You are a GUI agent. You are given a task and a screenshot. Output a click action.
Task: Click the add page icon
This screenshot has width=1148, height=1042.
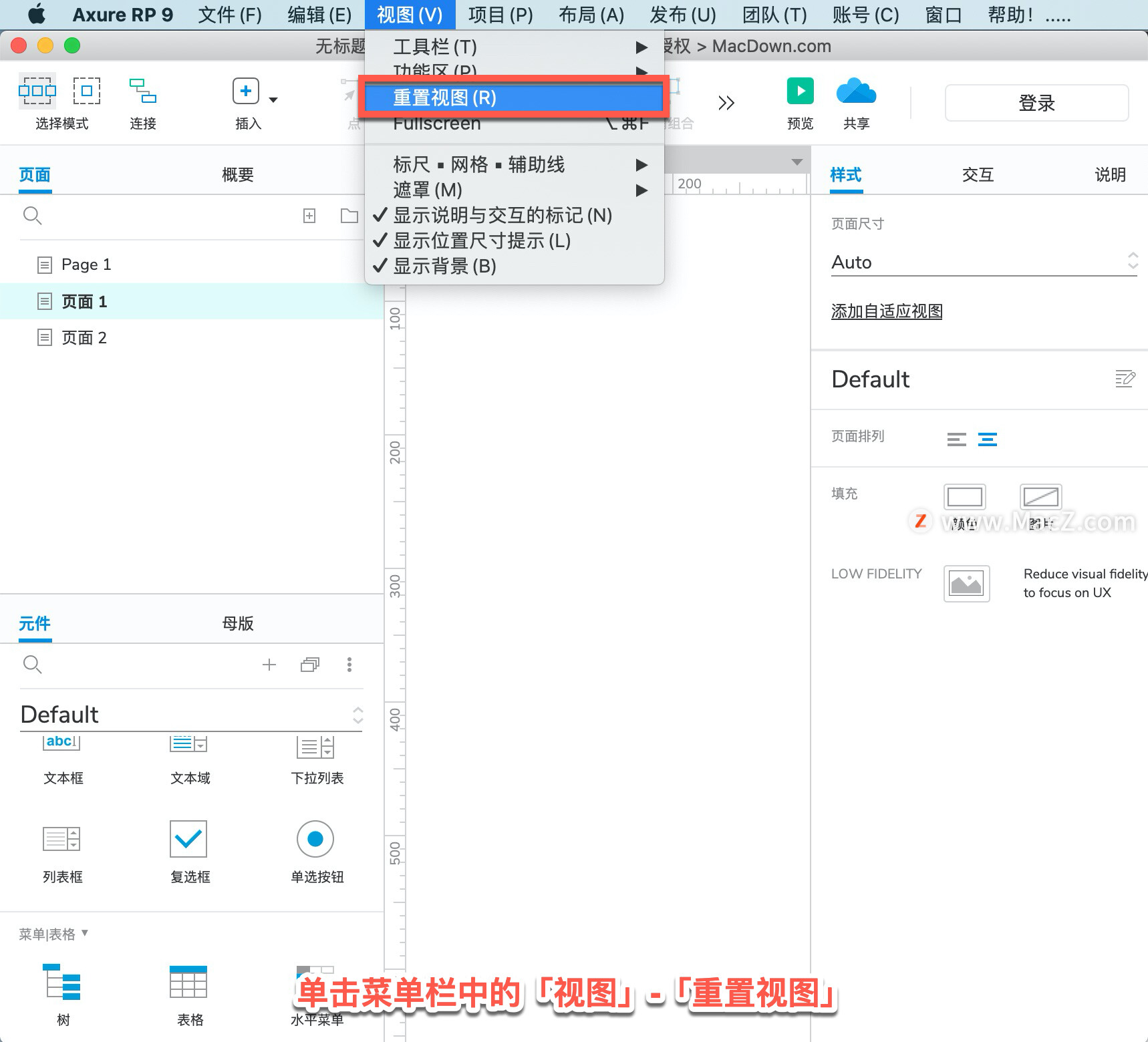pos(309,216)
